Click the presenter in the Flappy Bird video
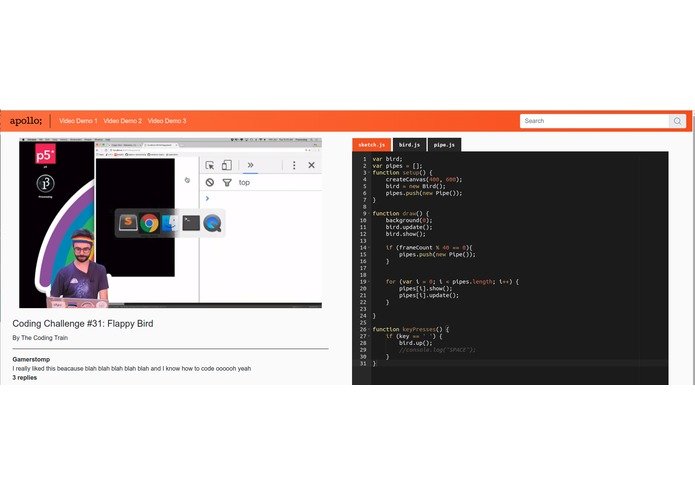695x494 pixels. [x=81, y=266]
